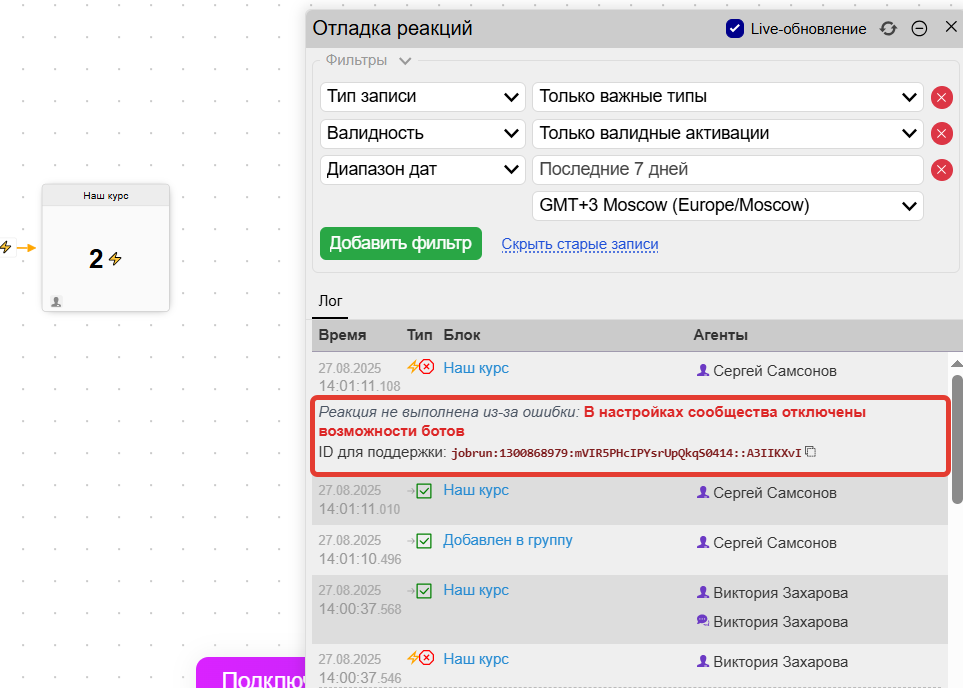Open Наш курс link at 14:00:37.568
The width and height of the screenshot is (963, 688).
[x=476, y=590]
